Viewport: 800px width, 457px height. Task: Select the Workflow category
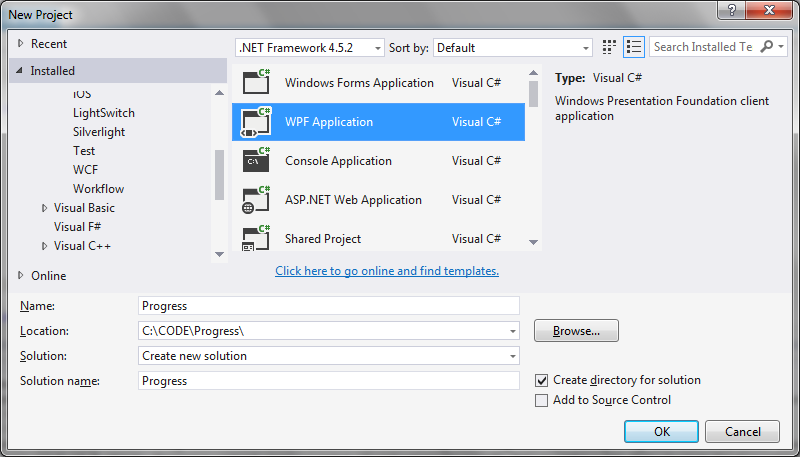98,189
